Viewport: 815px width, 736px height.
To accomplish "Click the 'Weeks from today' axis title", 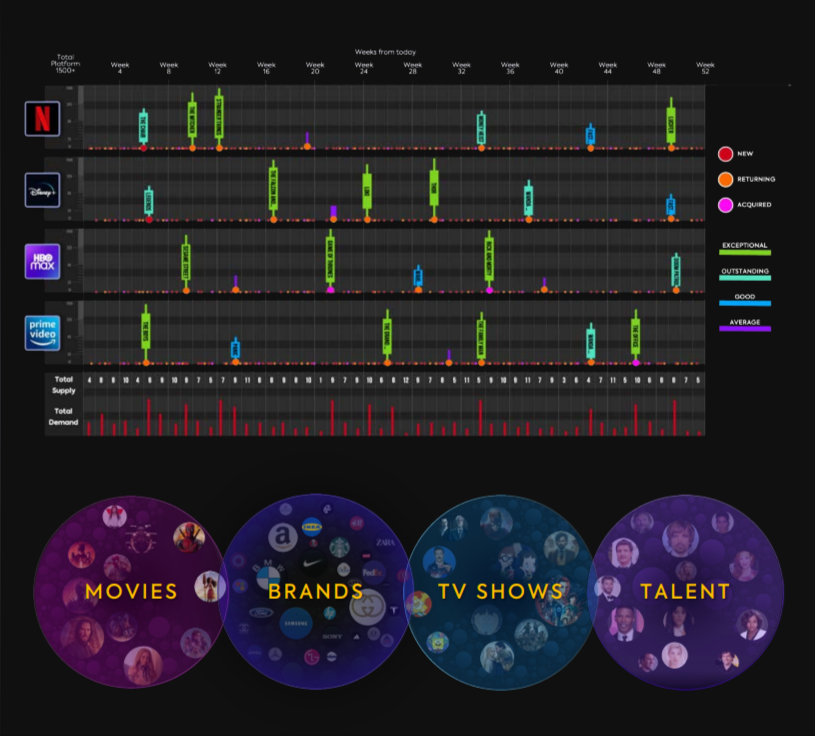I will coord(385,52).
